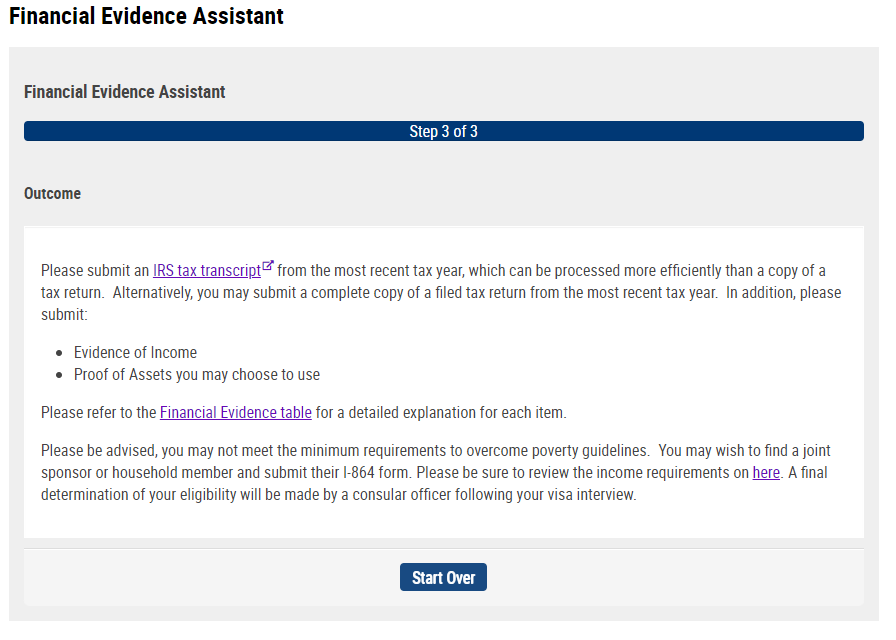896x640 pixels.
Task: Click the bullet dot before Proof of Assets
Action: (x=59, y=375)
